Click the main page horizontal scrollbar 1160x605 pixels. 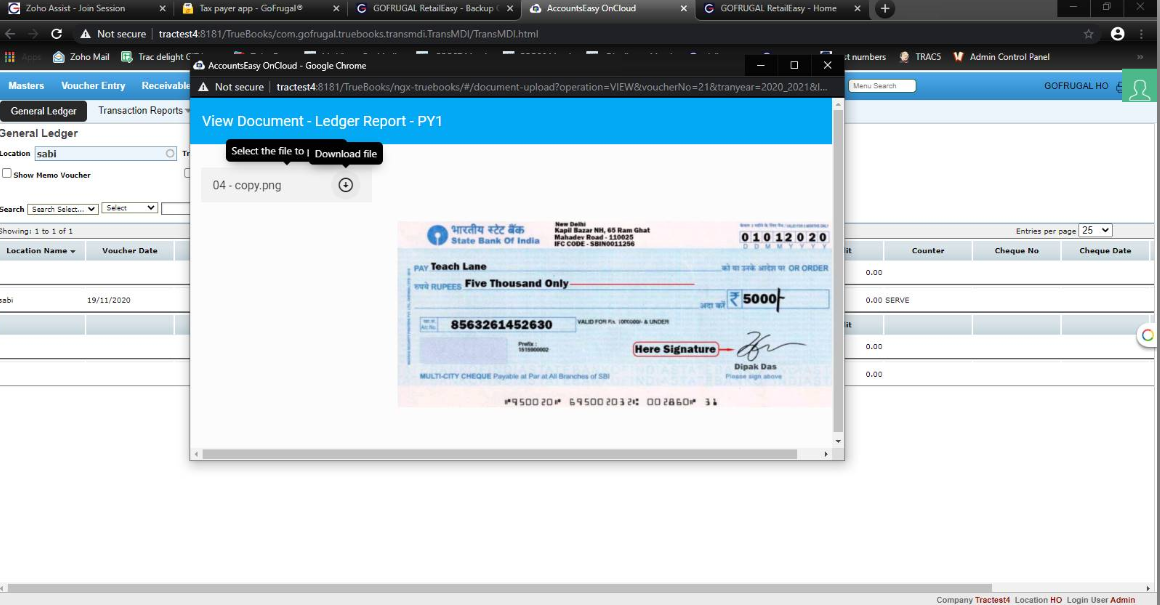coord(500,588)
